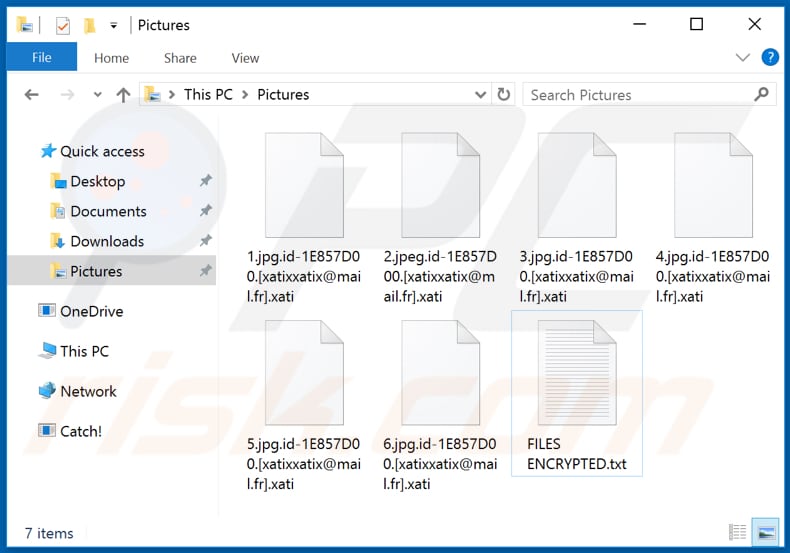Screen dimensions: 790x553
Task: Click the Properties quick access toolbar icon
Action: (62, 25)
